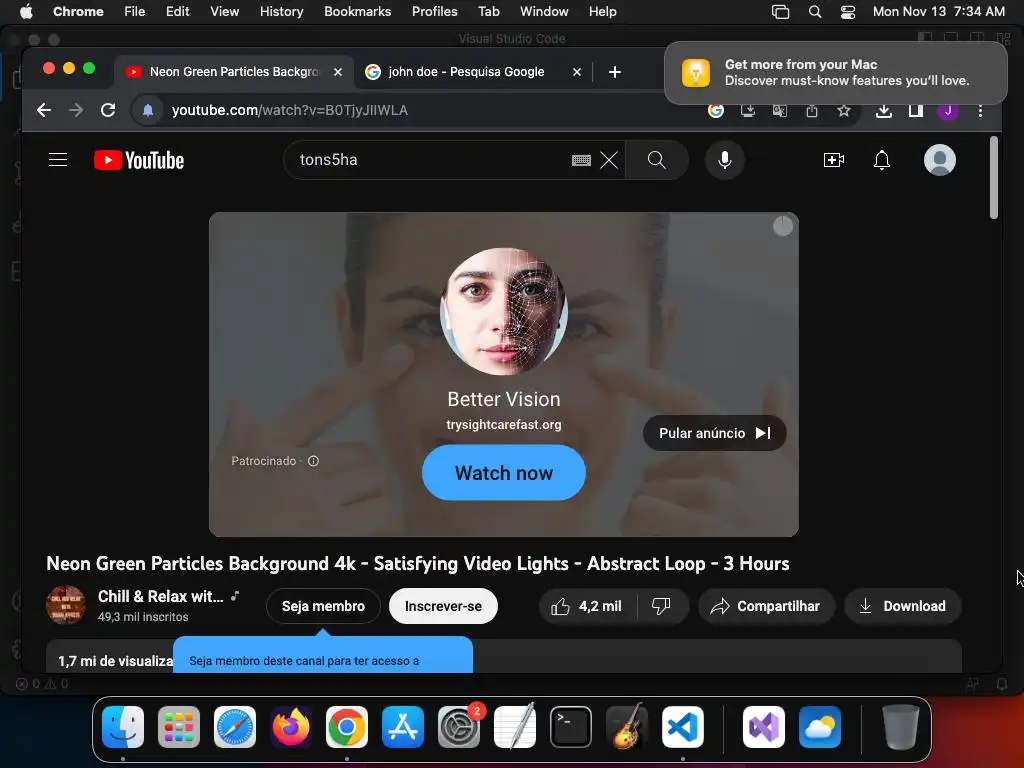Click the video title Neon Green Particles Background

click(x=418, y=564)
